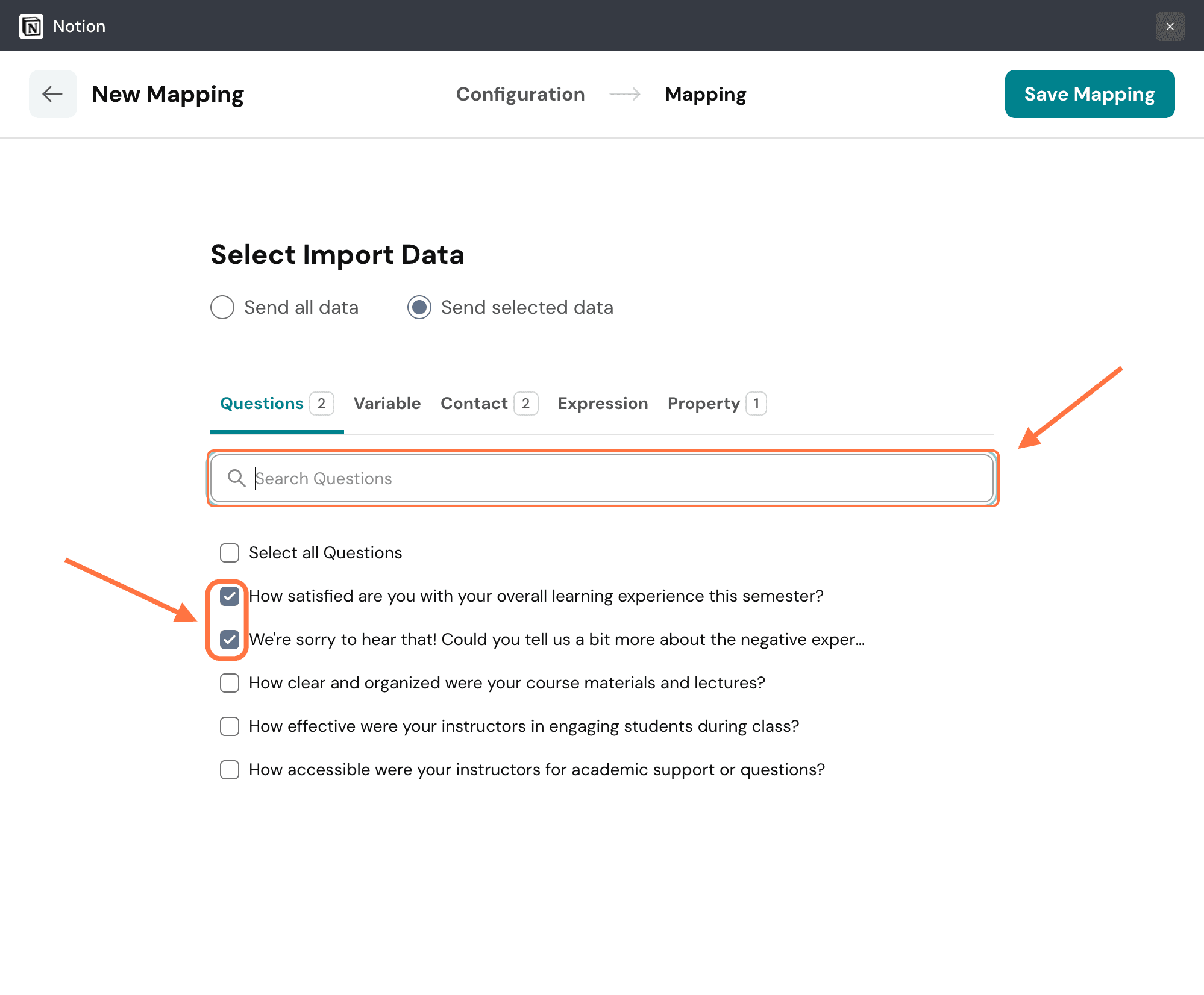Check Select all Questions checkbox
Viewport: 1204px width, 995px height.
230,553
